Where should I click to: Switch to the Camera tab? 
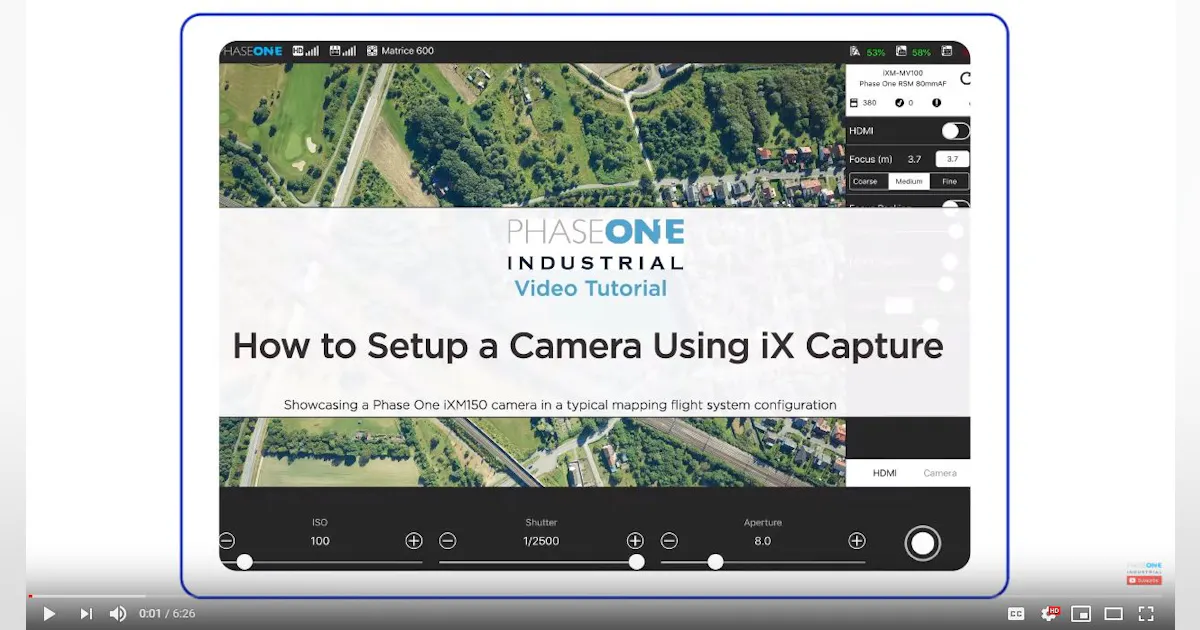click(x=940, y=473)
